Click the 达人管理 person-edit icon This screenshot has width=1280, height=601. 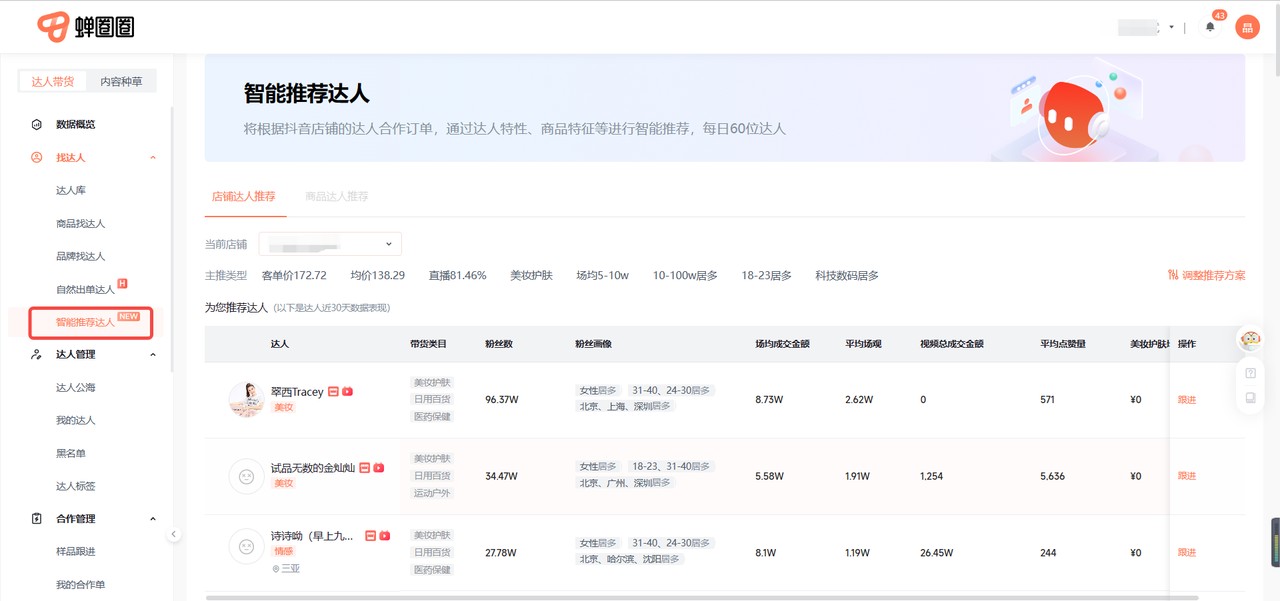(37, 354)
